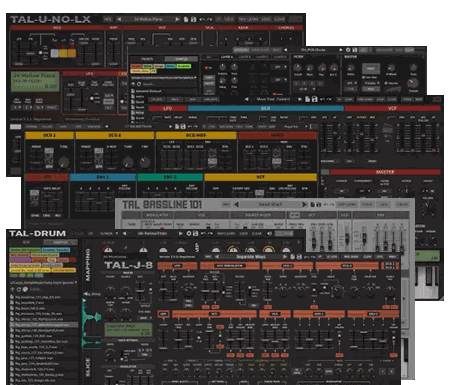Open the pads count dropdown in TAL-Drum header
Image resolution: width=450 pixels, height=385 pixels.
(x=109, y=234)
